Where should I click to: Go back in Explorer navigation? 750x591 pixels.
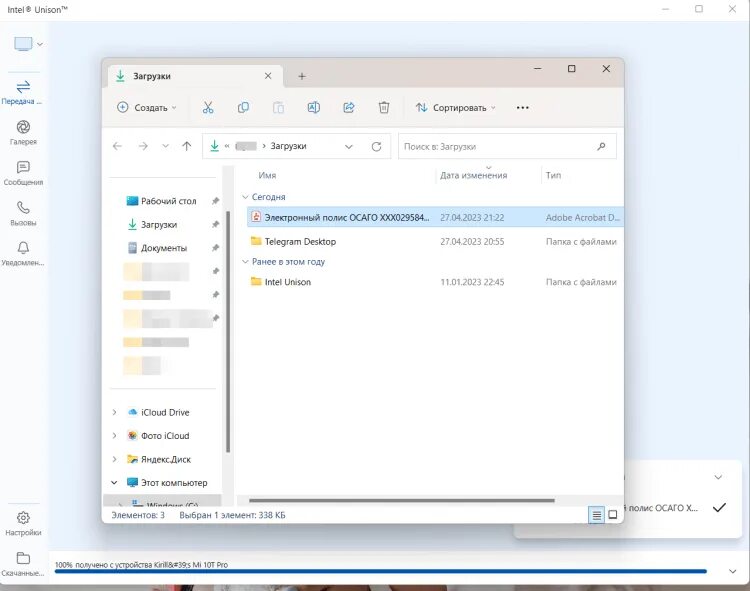117,146
